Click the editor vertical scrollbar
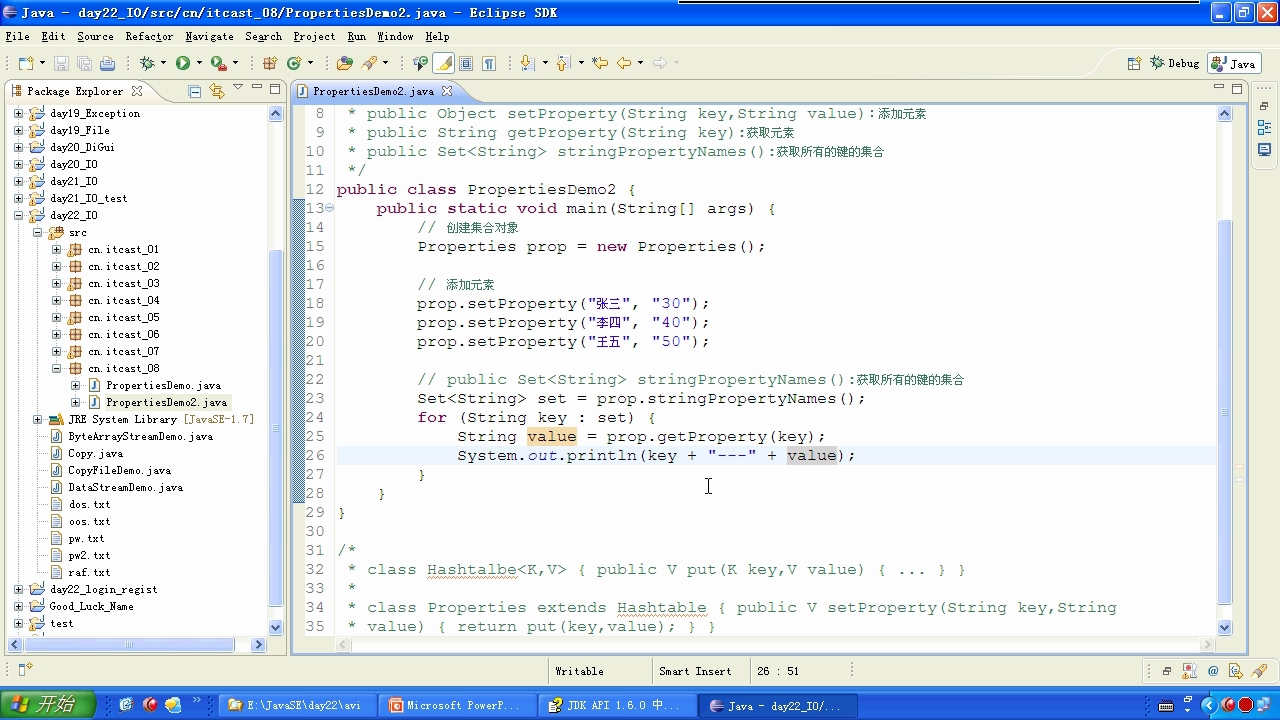Image resolution: width=1280 pixels, height=720 pixels. (1225, 410)
